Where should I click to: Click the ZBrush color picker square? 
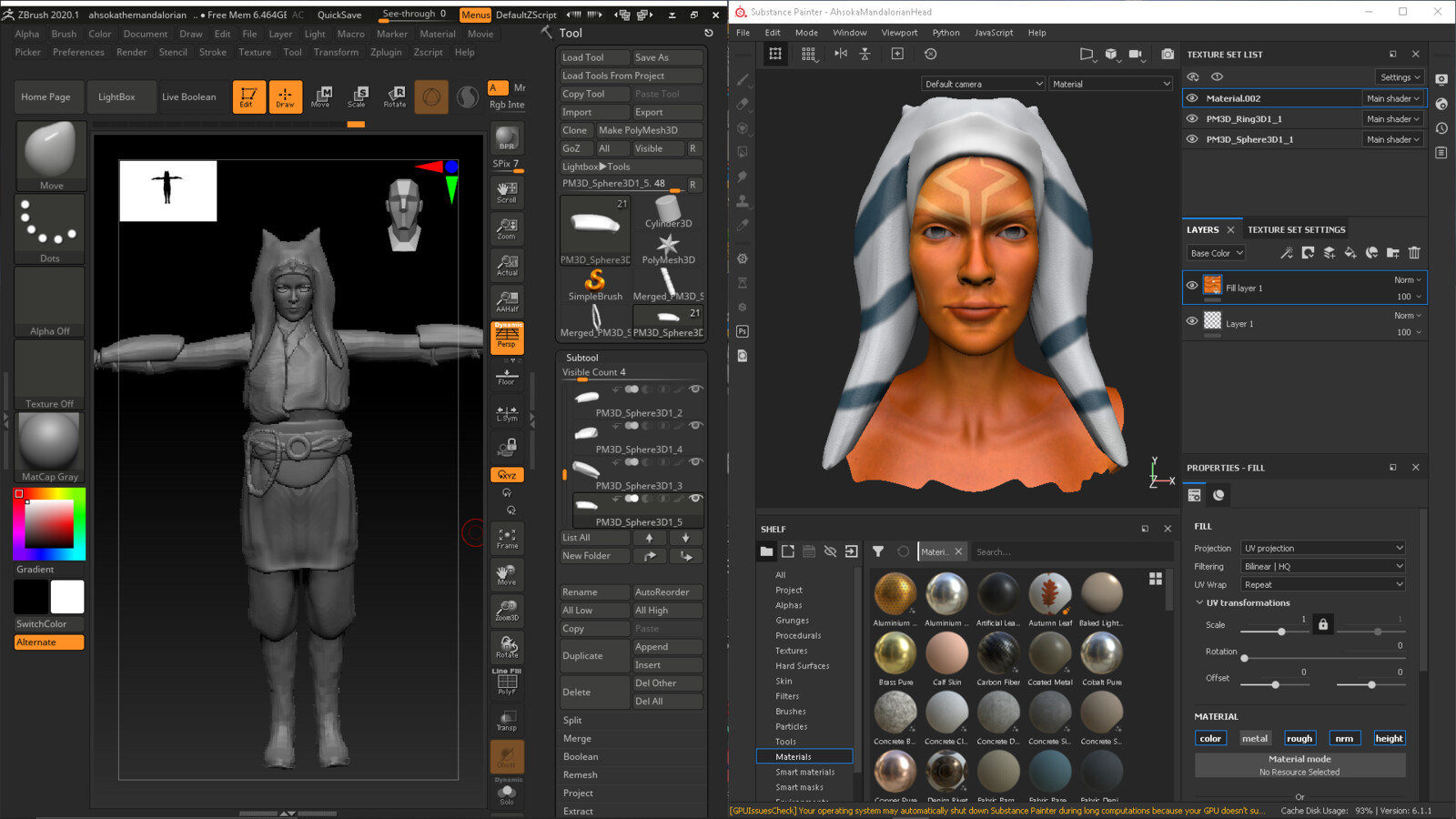tap(49, 523)
